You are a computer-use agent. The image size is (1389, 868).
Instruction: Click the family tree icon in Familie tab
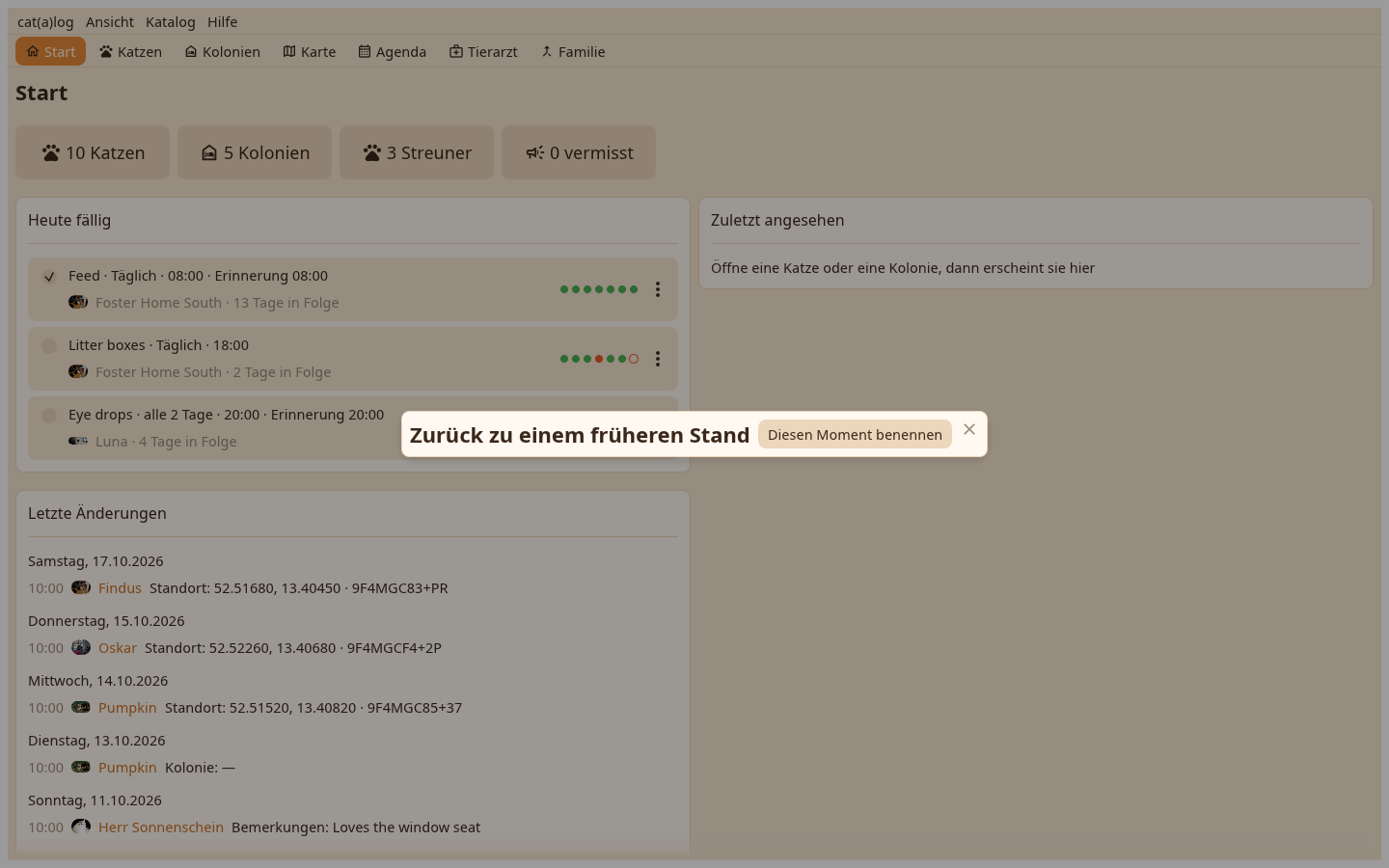[547, 51]
